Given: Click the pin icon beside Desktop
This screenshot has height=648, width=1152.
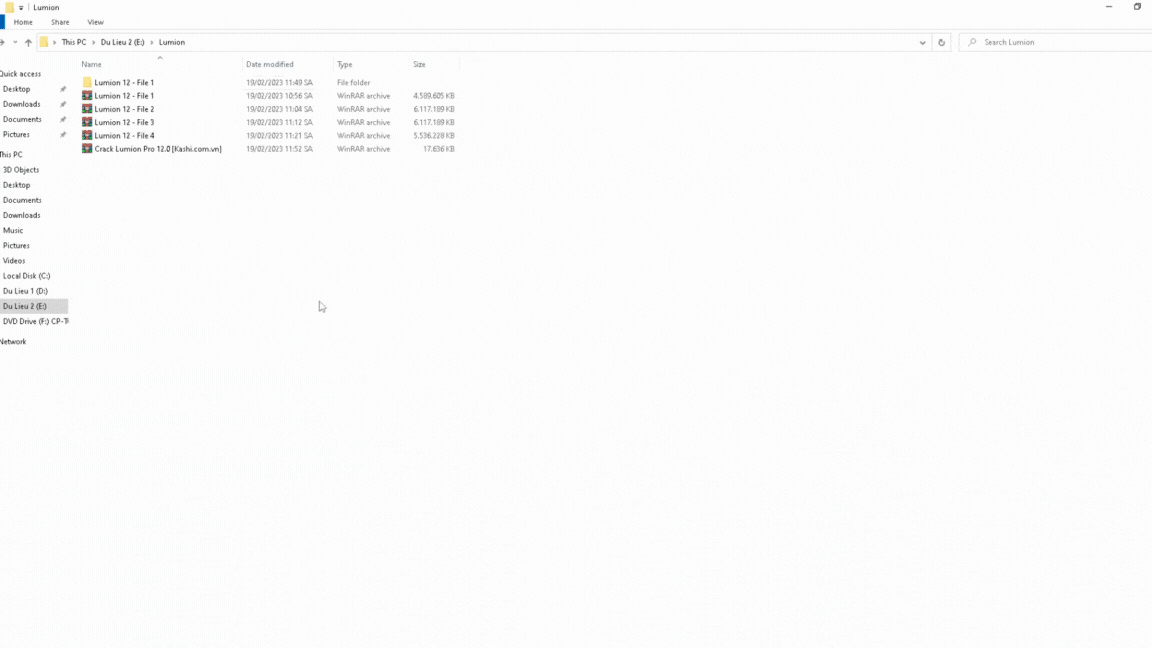Looking at the screenshot, I should pos(62,89).
